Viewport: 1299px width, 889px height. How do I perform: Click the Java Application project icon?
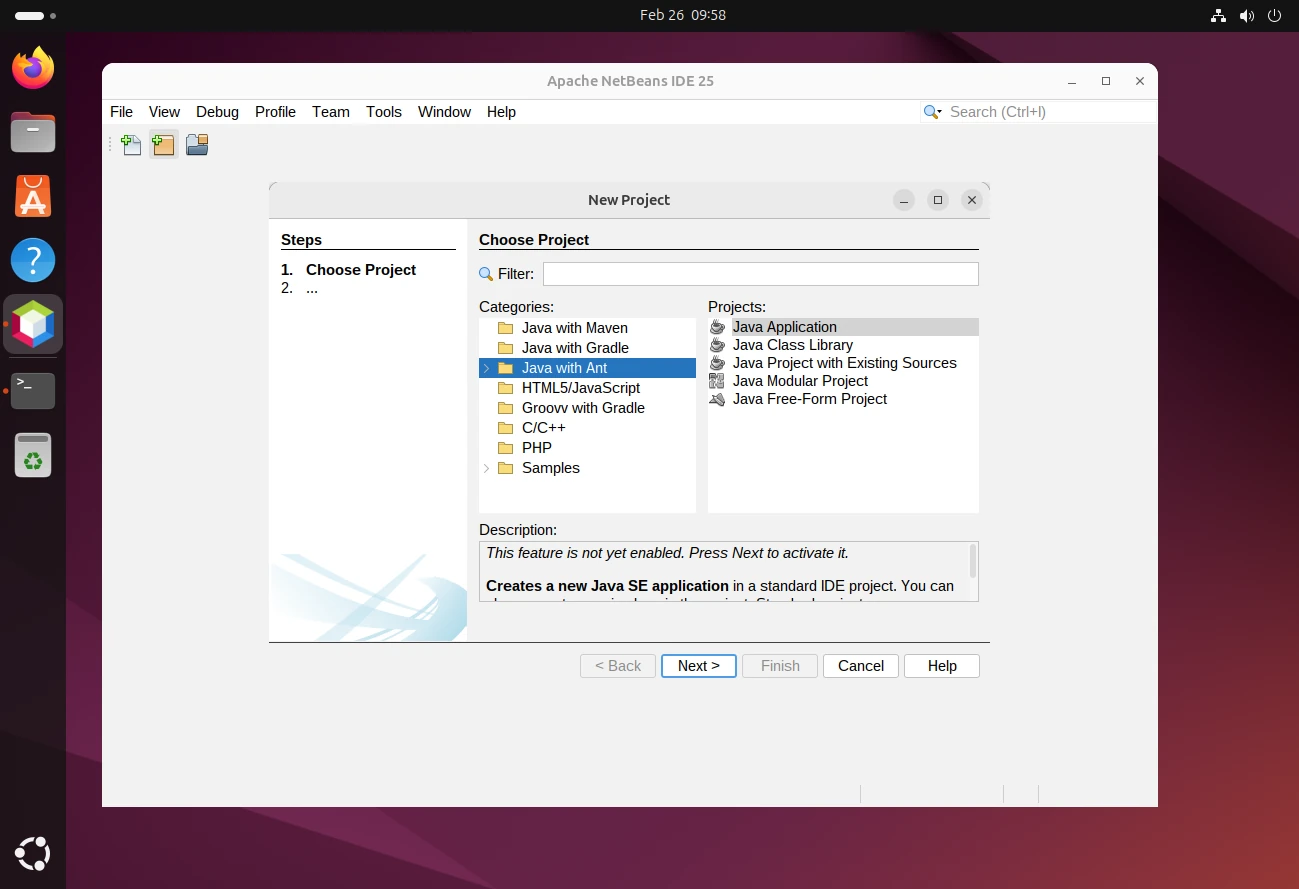tap(717, 327)
